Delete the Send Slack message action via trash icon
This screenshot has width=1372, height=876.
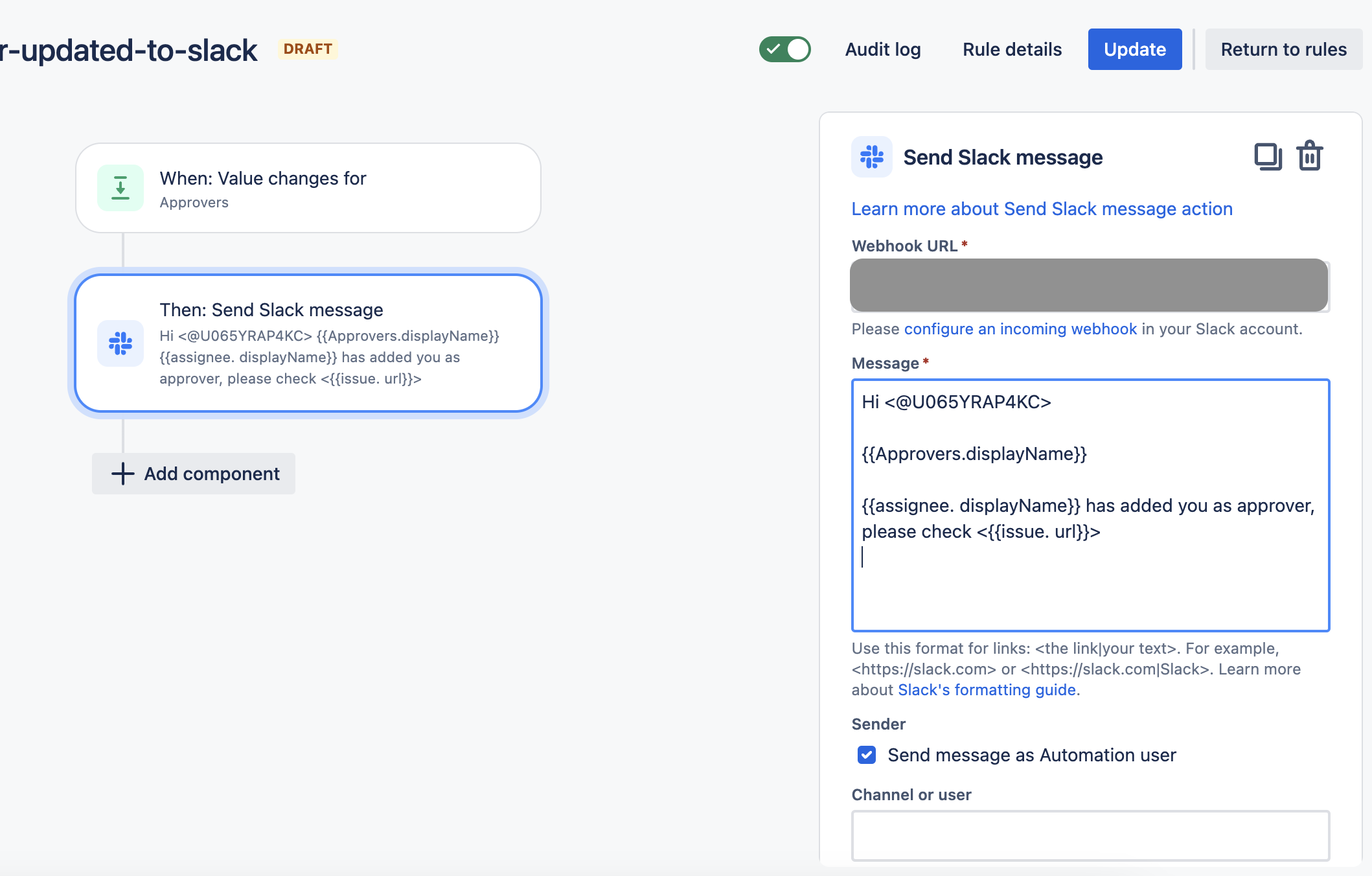pos(1309,156)
